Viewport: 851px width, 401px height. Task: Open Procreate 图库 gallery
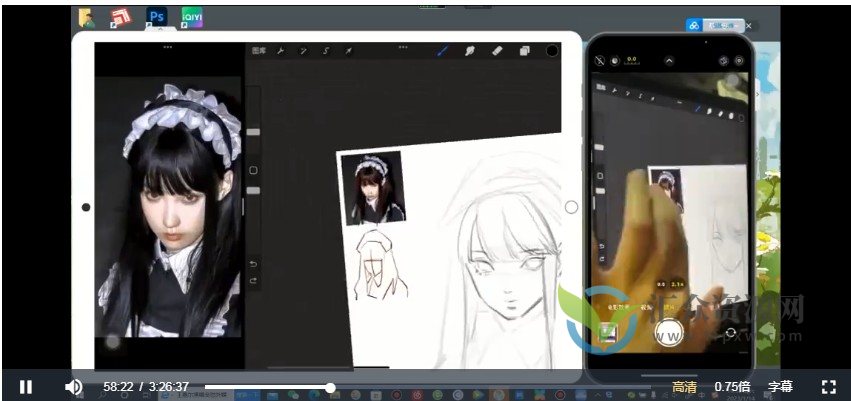tap(259, 51)
